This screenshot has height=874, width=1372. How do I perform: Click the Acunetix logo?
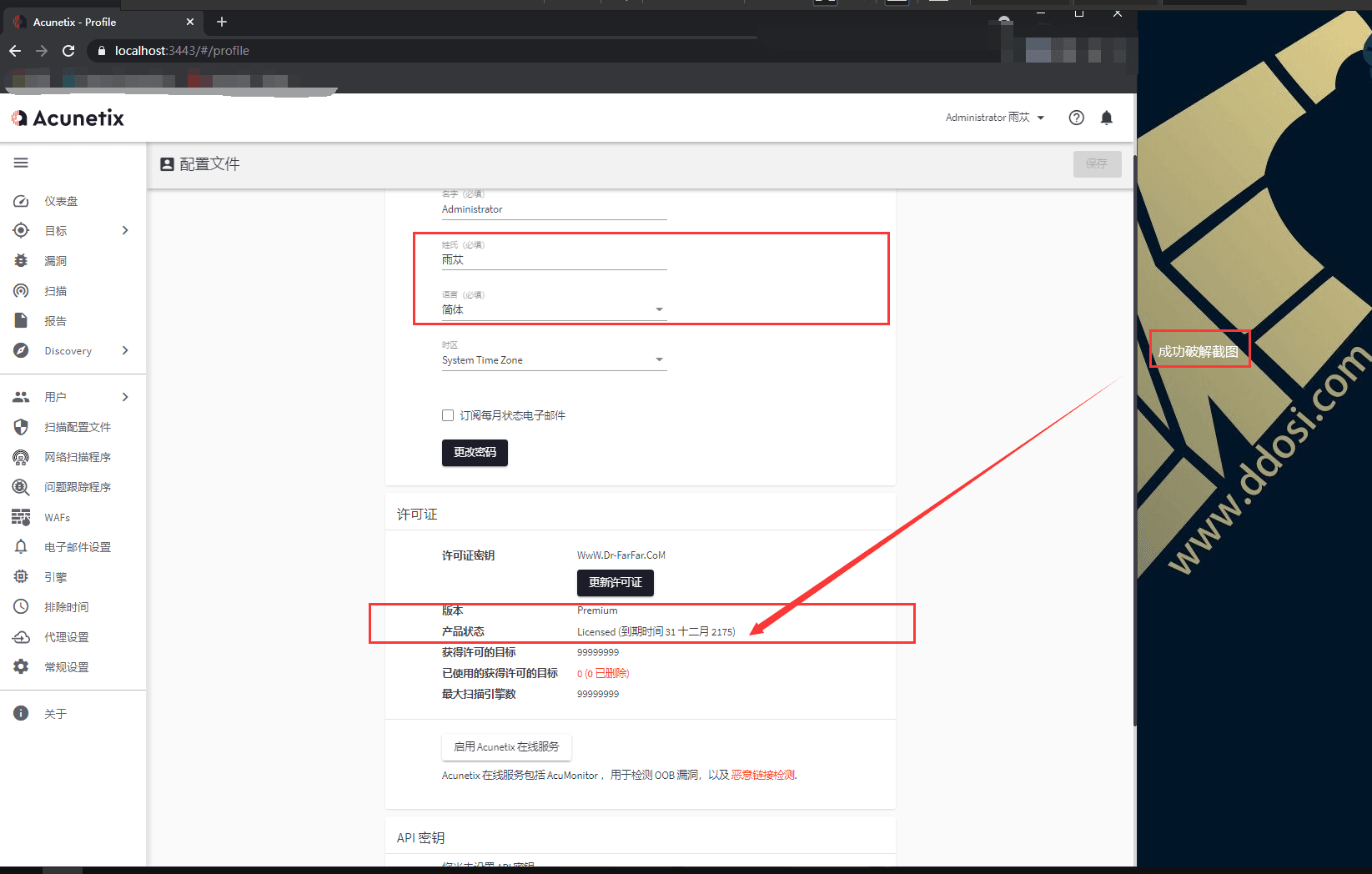68,118
